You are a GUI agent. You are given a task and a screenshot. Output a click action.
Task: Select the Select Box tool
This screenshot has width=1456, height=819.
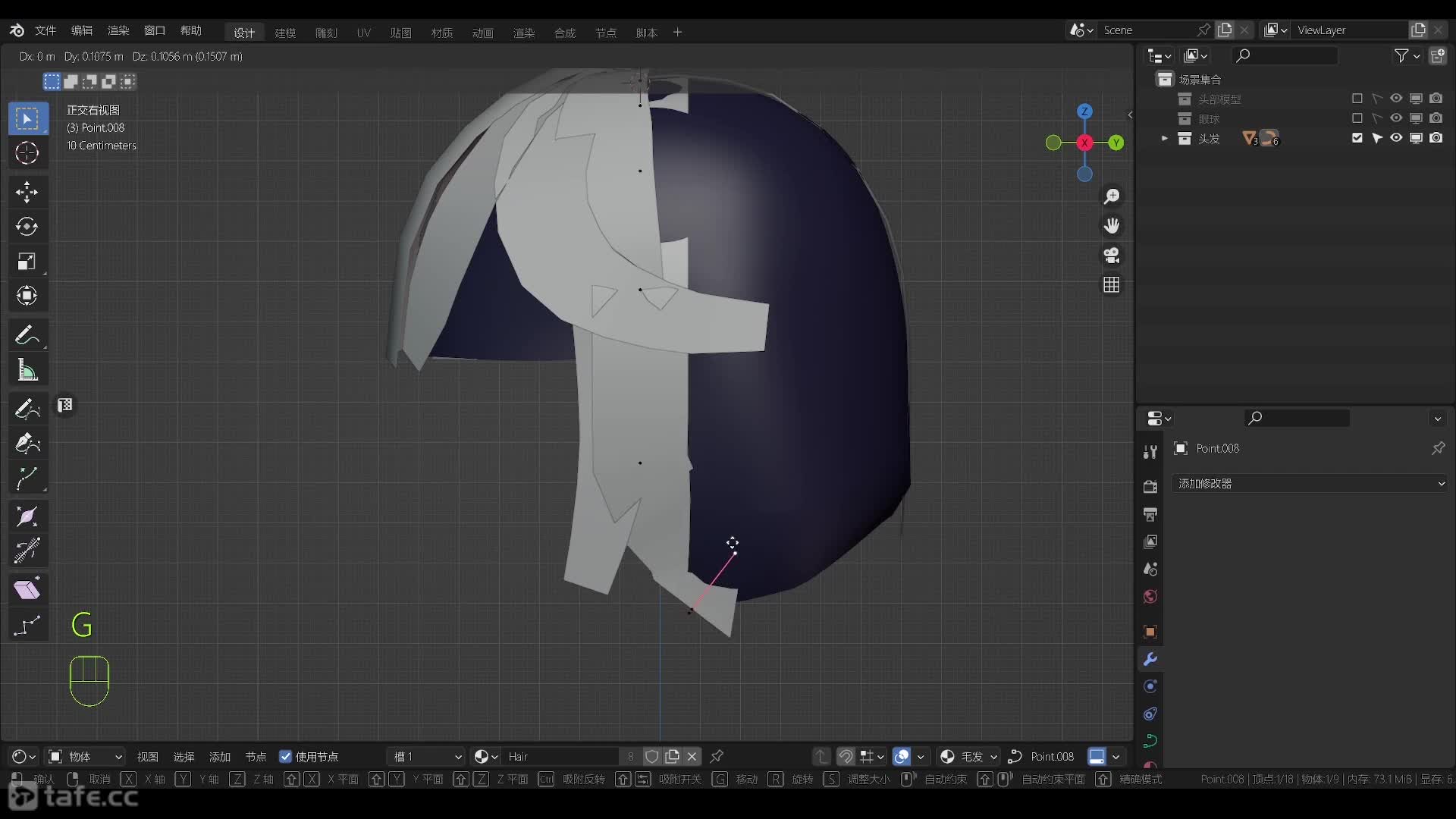pyautogui.click(x=27, y=118)
